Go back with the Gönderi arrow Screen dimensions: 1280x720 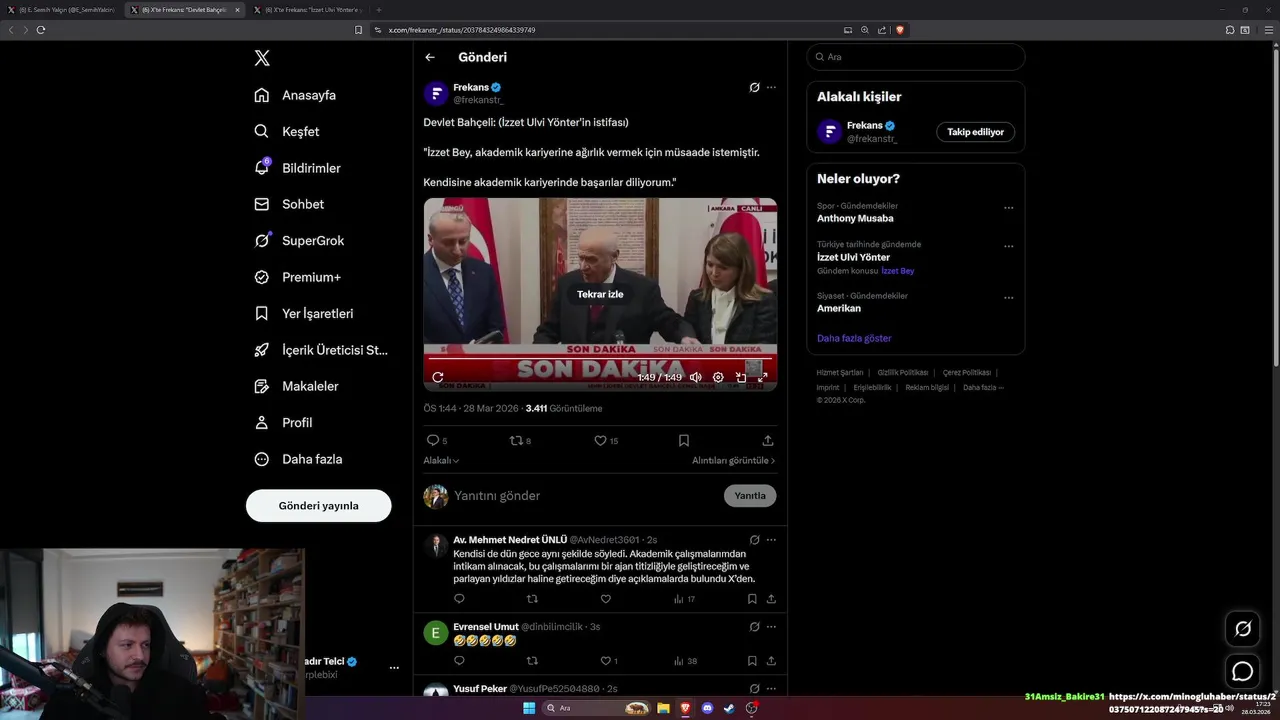click(x=430, y=58)
